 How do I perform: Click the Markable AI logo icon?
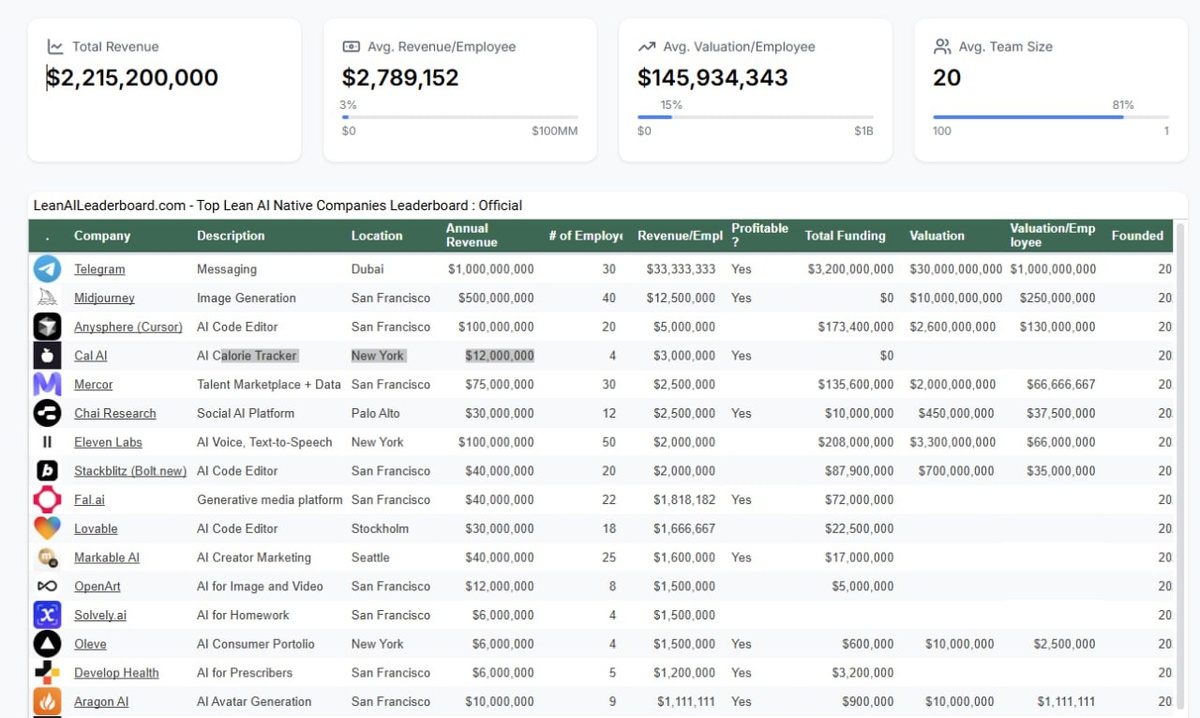[47, 558]
